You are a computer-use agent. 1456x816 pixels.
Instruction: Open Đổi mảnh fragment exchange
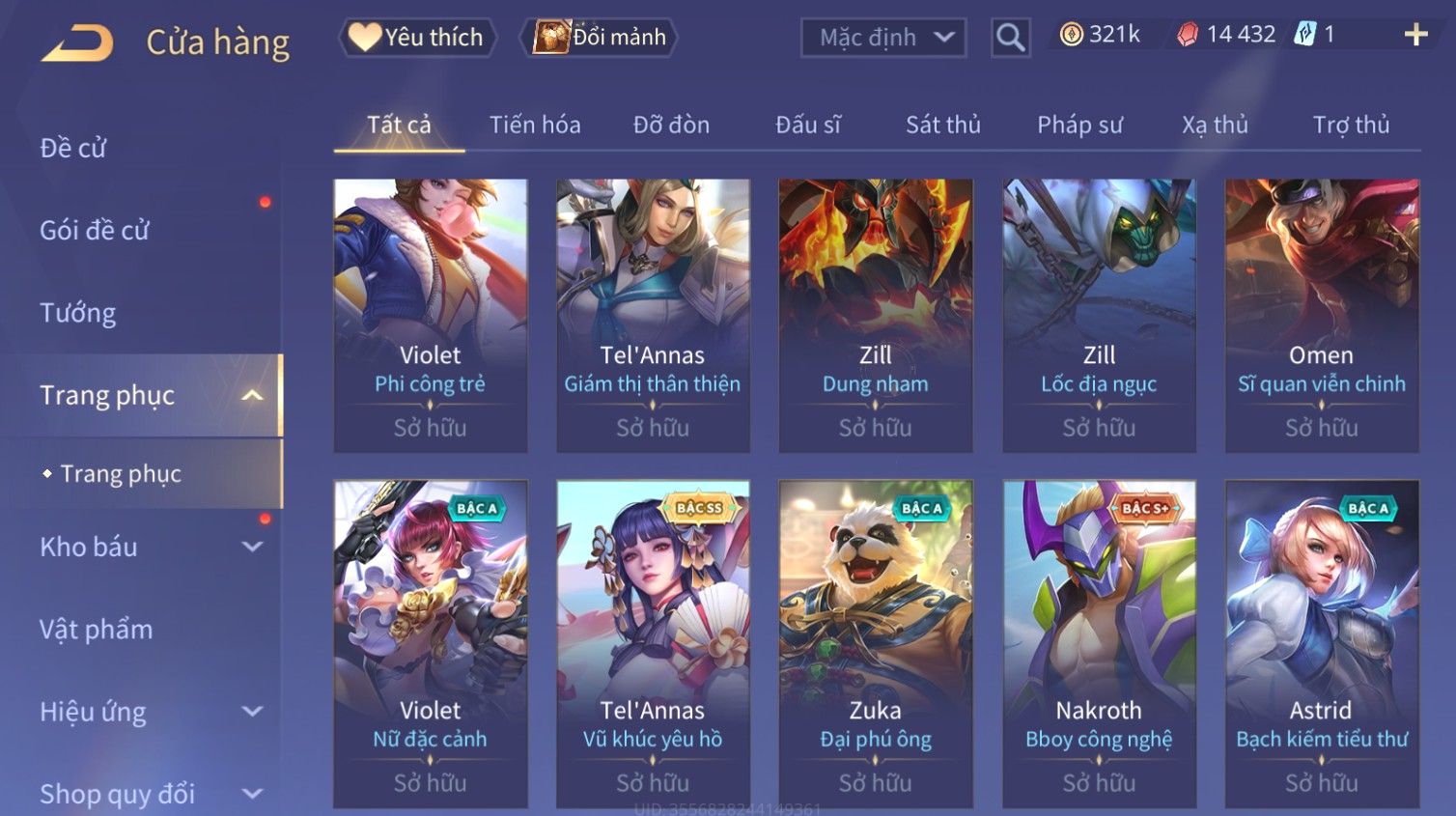[599, 38]
